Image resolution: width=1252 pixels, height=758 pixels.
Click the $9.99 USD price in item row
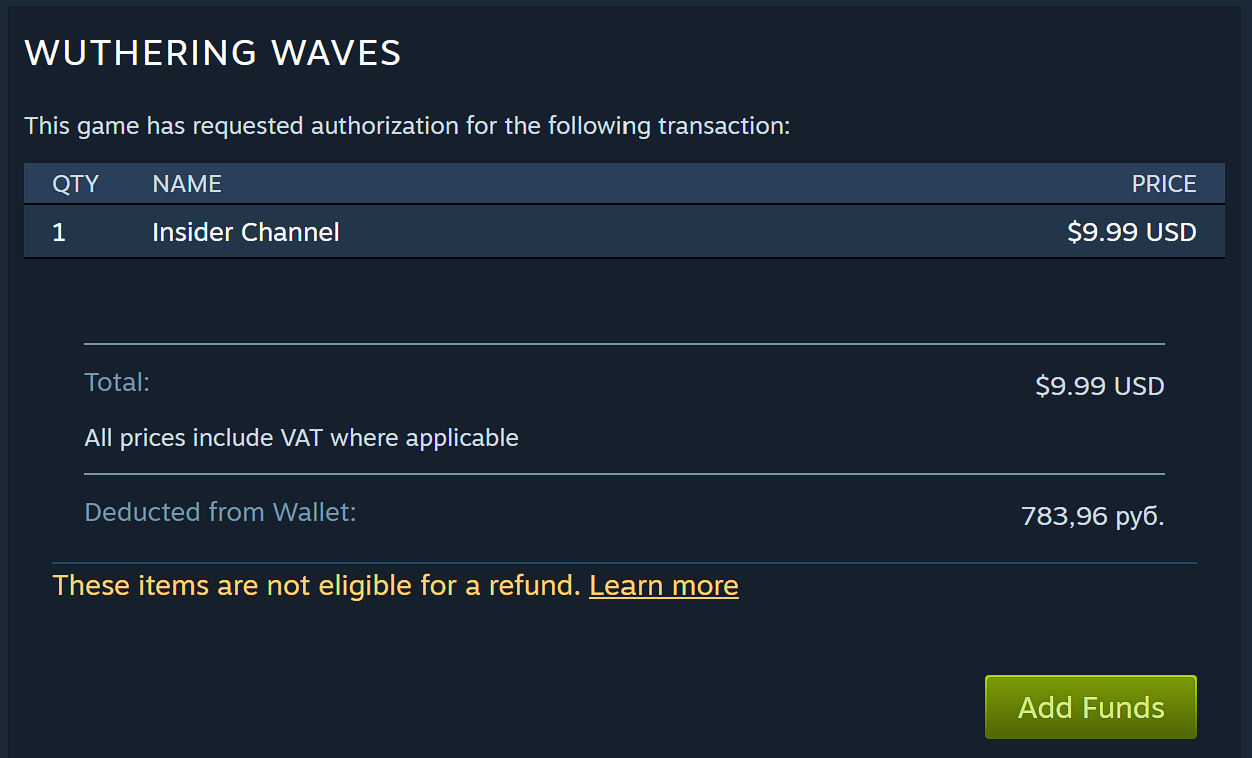[x=1131, y=232]
